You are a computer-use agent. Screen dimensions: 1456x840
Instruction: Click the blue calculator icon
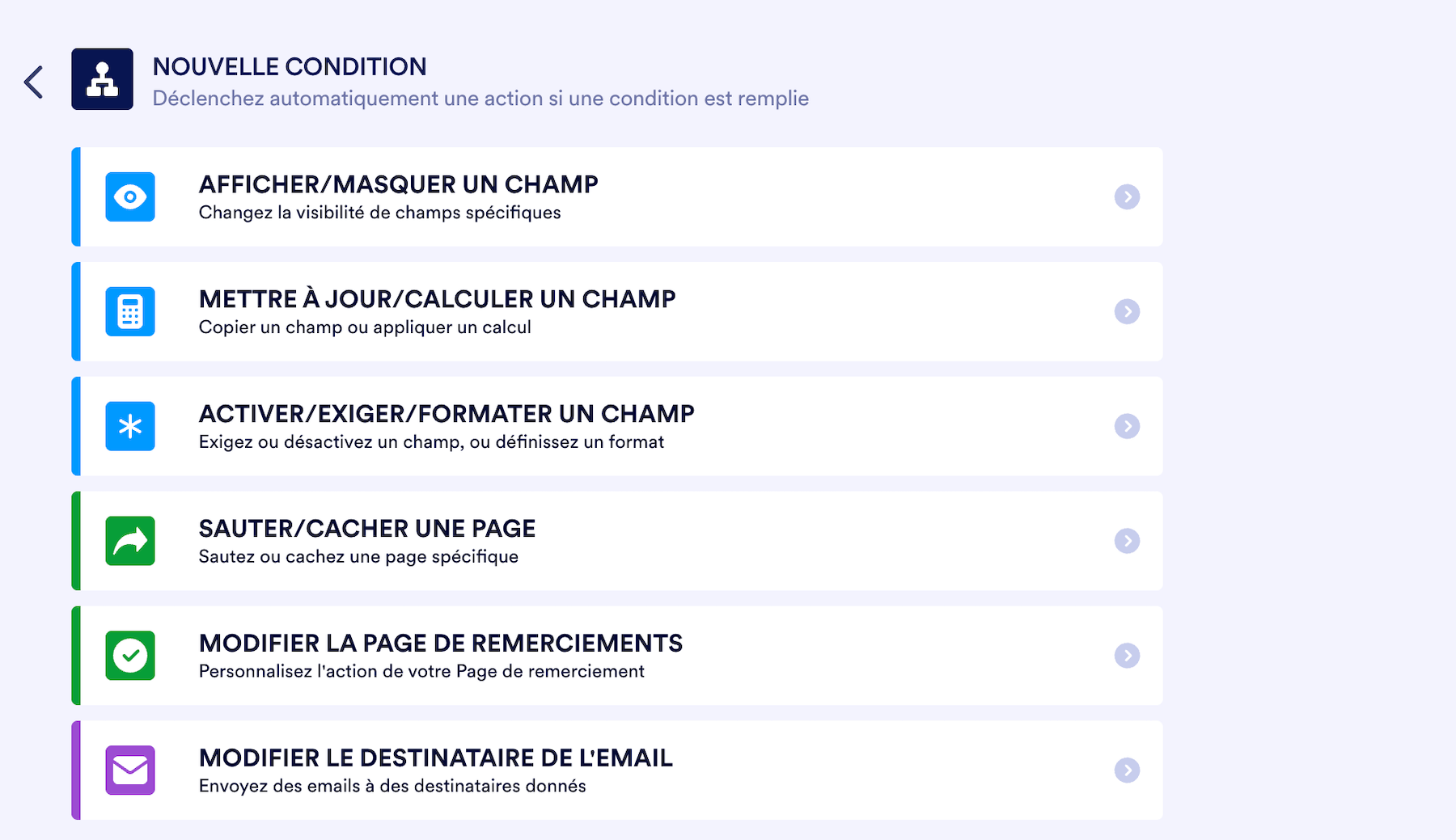130,311
